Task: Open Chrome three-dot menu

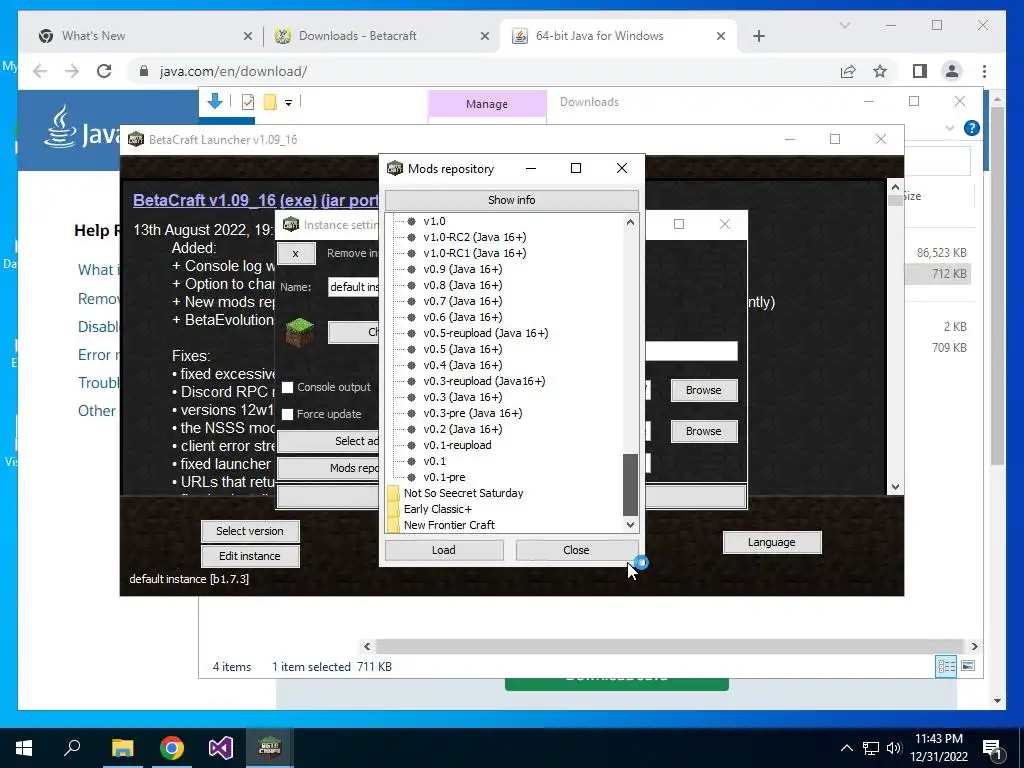Action: point(984,71)
